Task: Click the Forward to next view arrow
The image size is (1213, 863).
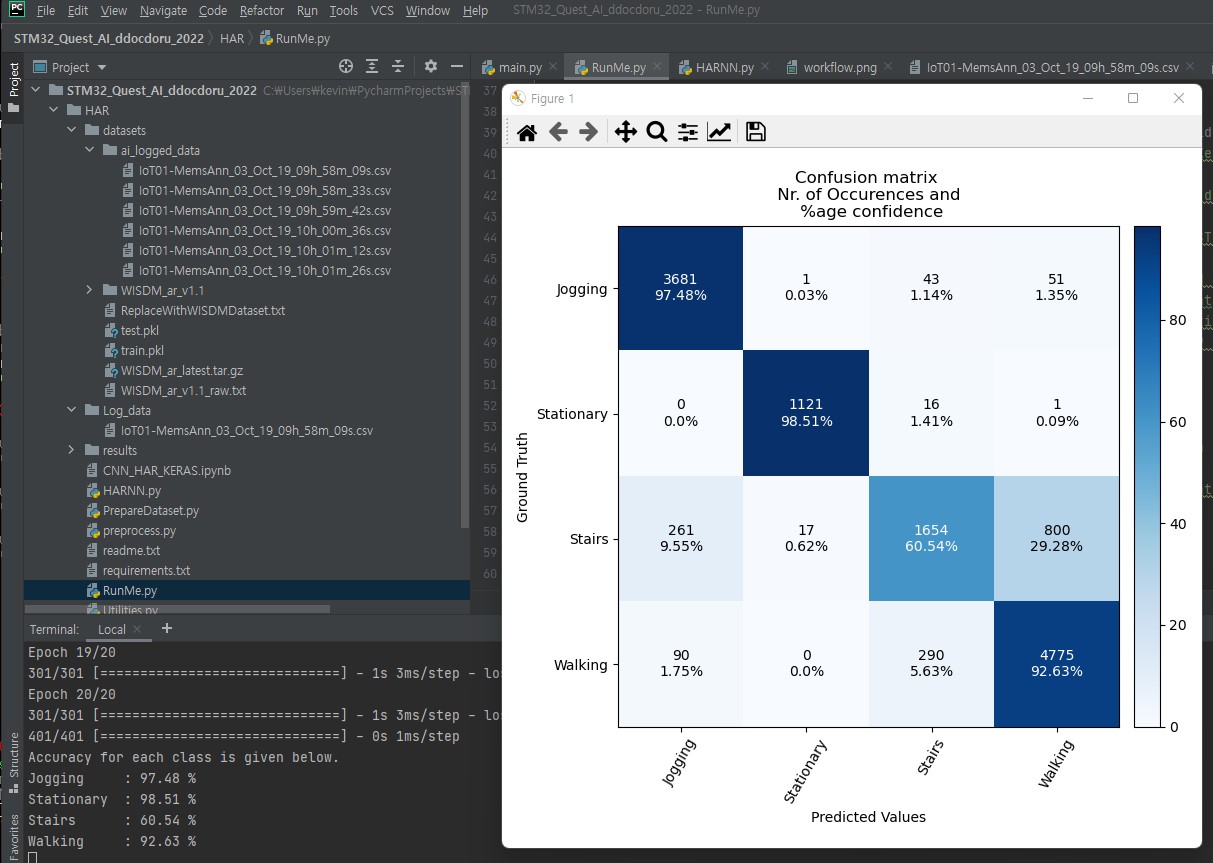Action: pyautogui.click(x=589, y=132)
